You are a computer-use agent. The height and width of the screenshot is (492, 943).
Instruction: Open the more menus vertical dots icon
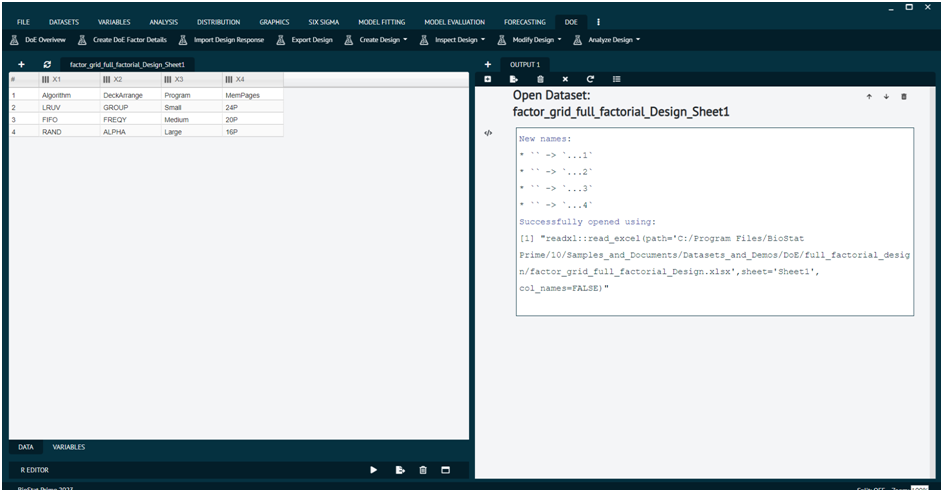(598, 22)
